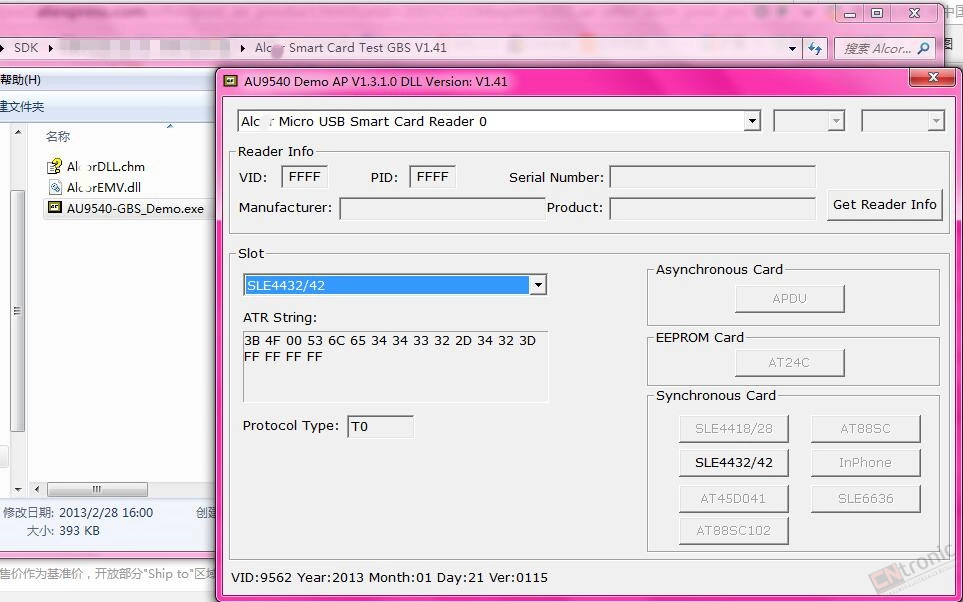Select the AU9540-GBS_Demo.exe file icon
The image size is (963, 602).
pyautogui.click(x=55, y=208)
